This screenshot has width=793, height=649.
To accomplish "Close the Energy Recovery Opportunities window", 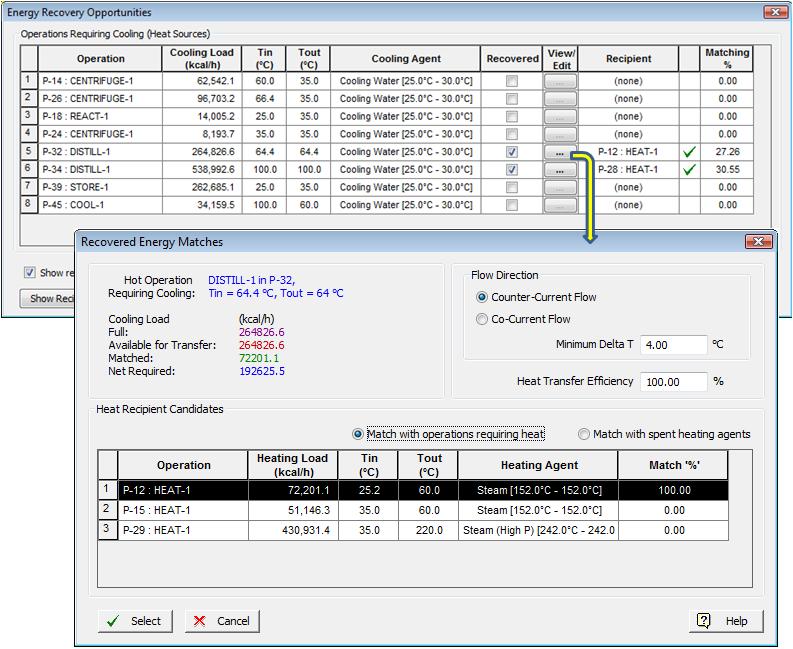I will click(x=774, y=12).
